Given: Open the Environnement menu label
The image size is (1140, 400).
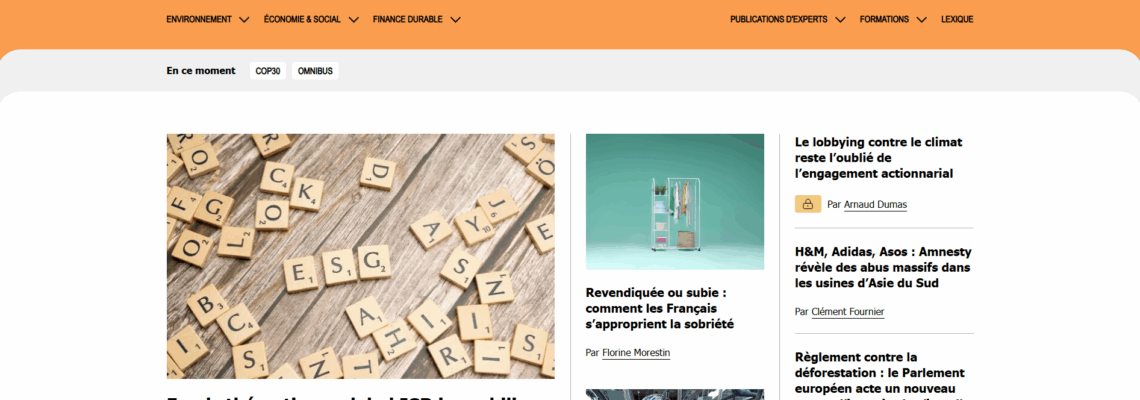Looking at the screenshot, I should 199,20.
